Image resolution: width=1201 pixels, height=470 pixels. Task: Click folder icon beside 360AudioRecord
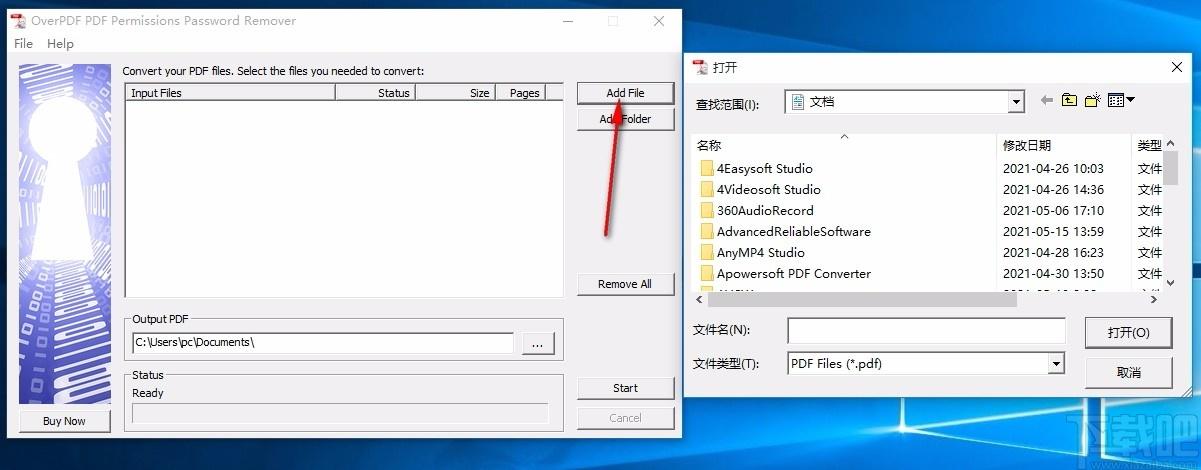pos(707,210)
